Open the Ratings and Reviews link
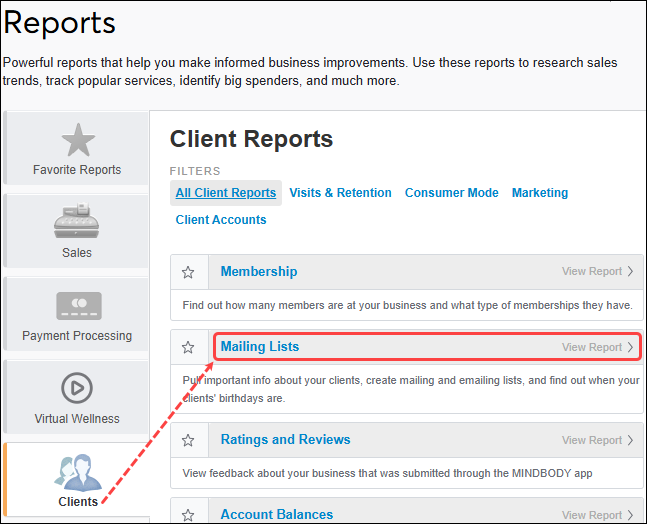Screen dimensions: 647x524 [x=285, y=440]
